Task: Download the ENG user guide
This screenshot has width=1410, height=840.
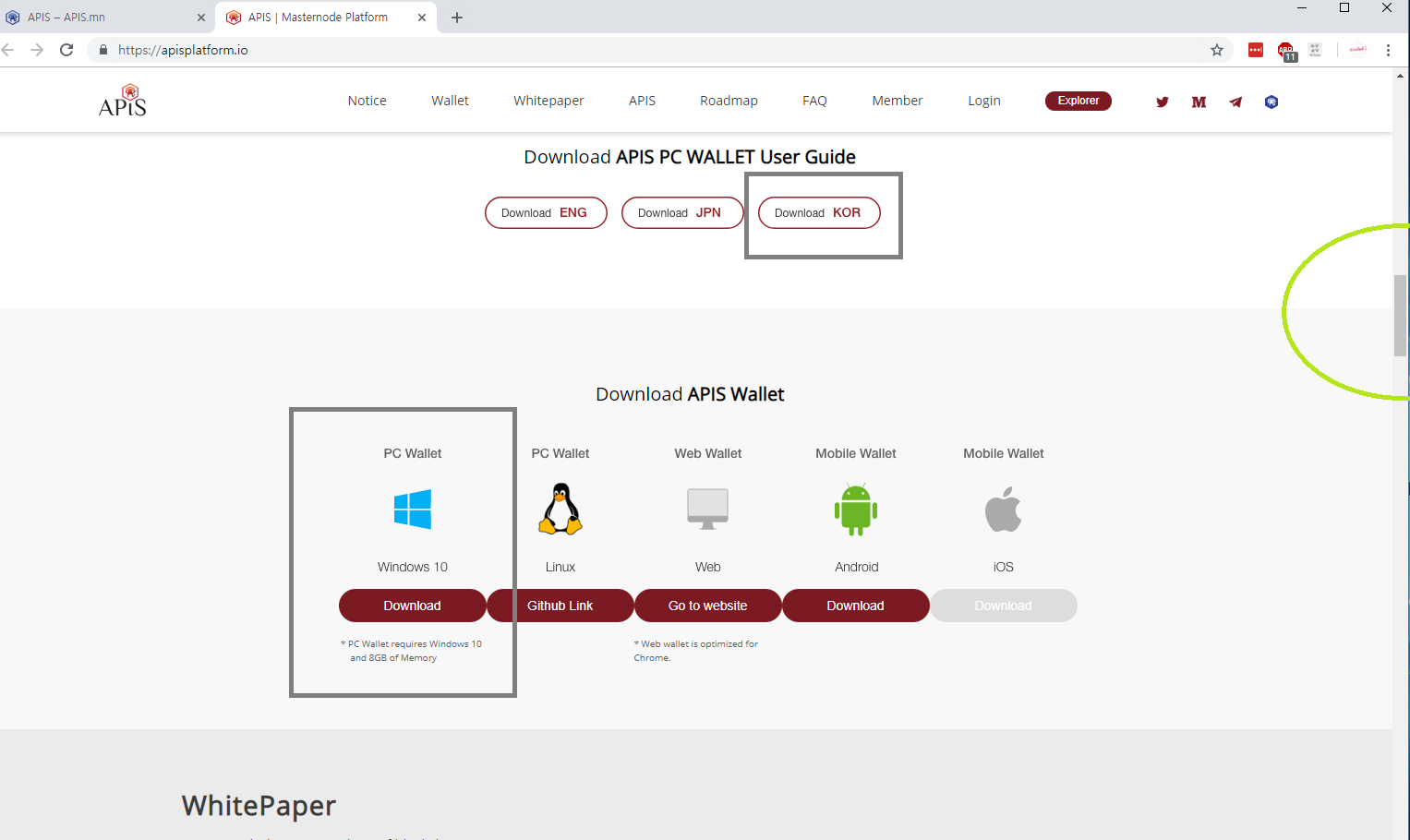Action: point(546,212)
